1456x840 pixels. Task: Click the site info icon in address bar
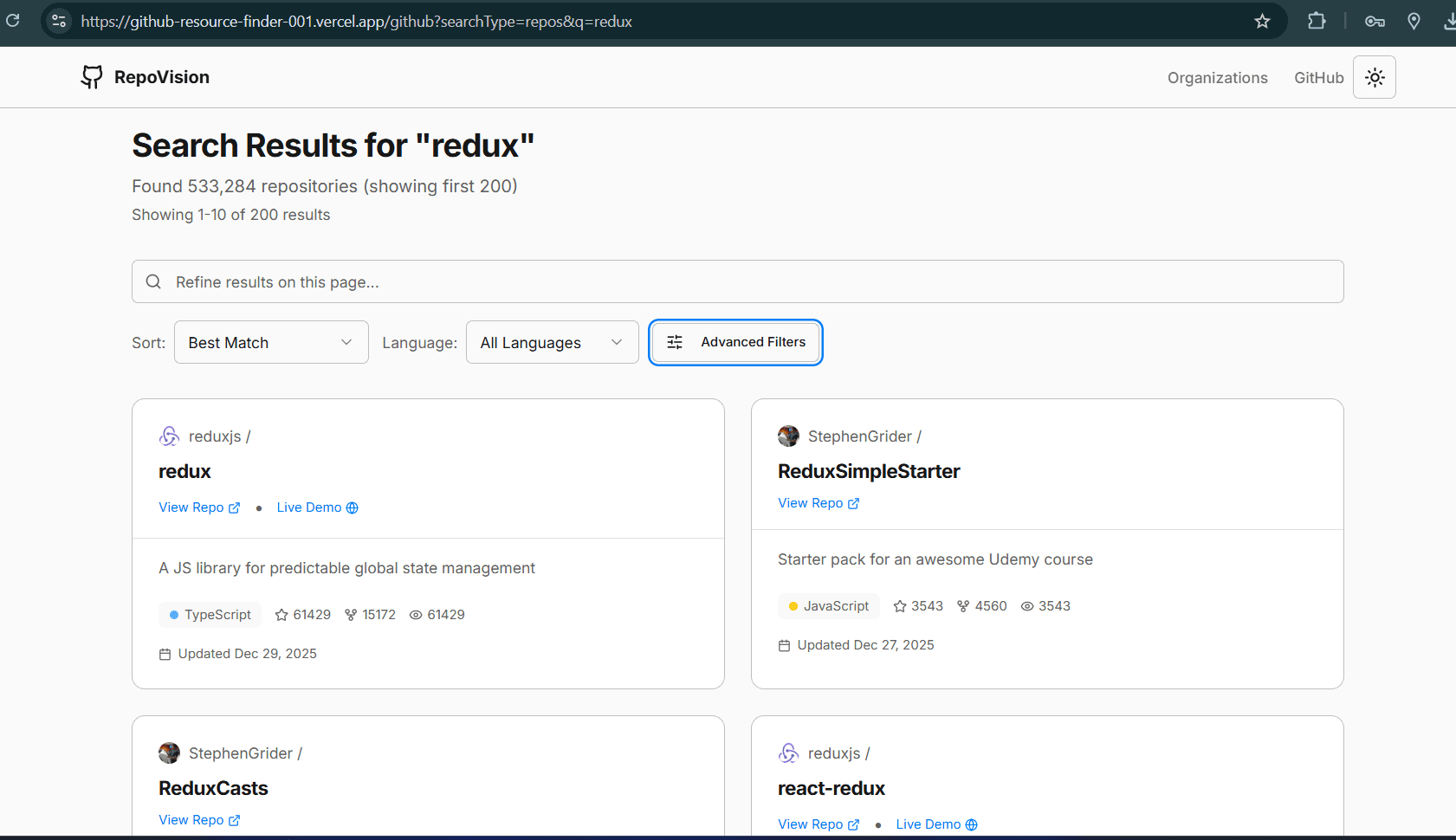pyautogui.click(x=59, y=21)
